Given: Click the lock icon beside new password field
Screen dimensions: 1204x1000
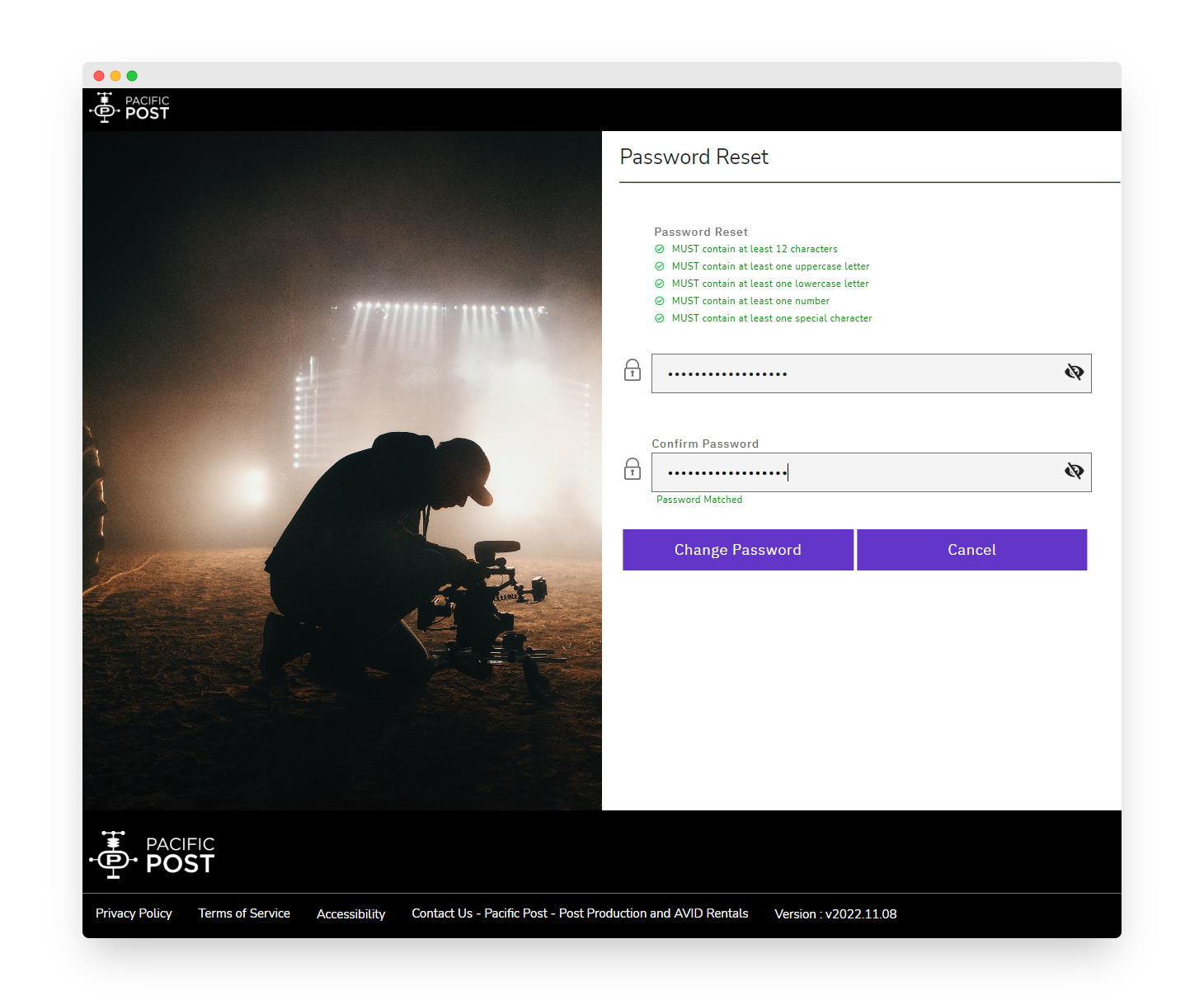Looking at the screenshot, I should coord(633,370).
